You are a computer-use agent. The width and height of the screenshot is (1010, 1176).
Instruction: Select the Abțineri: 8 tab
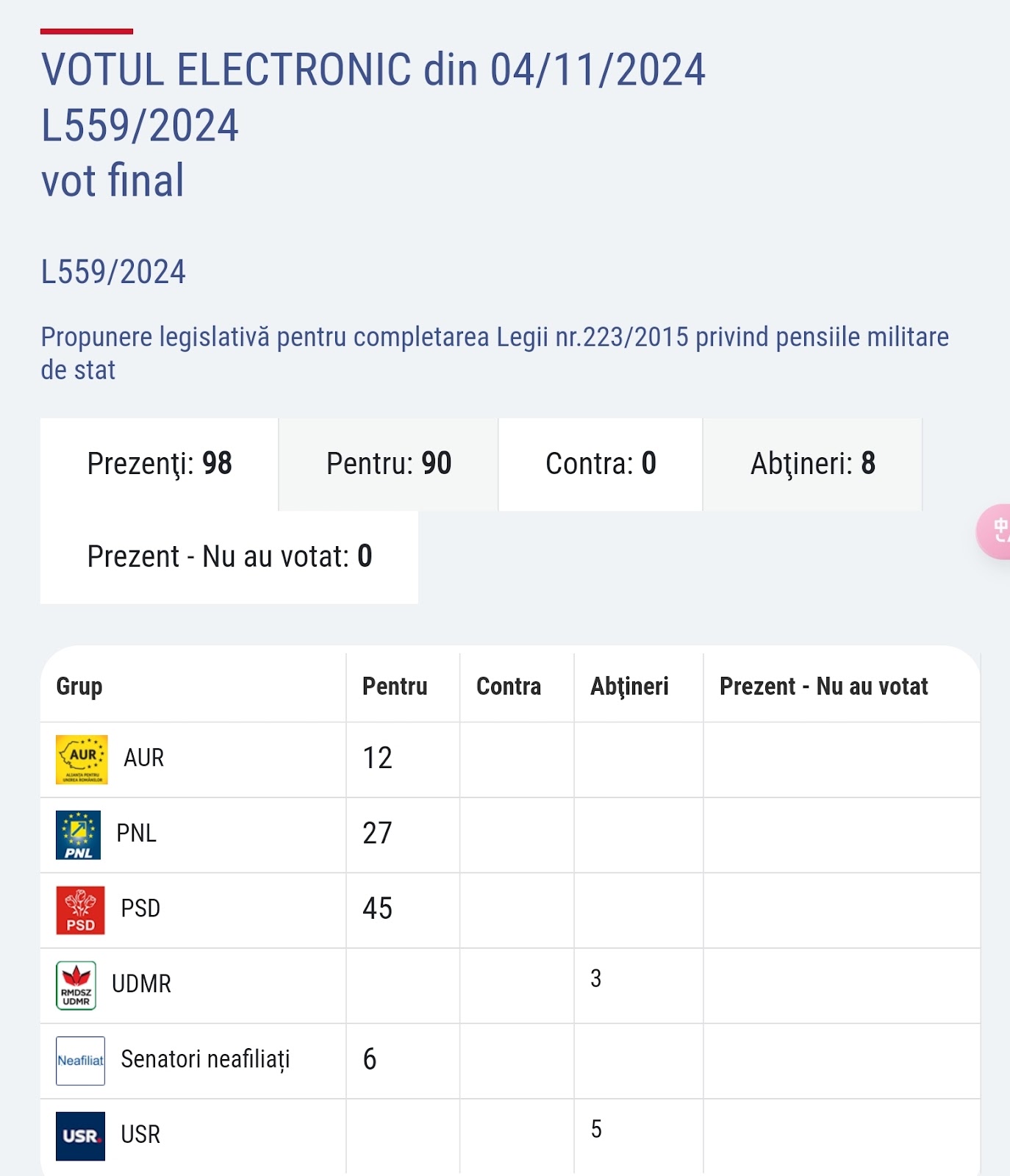(812, 465)
